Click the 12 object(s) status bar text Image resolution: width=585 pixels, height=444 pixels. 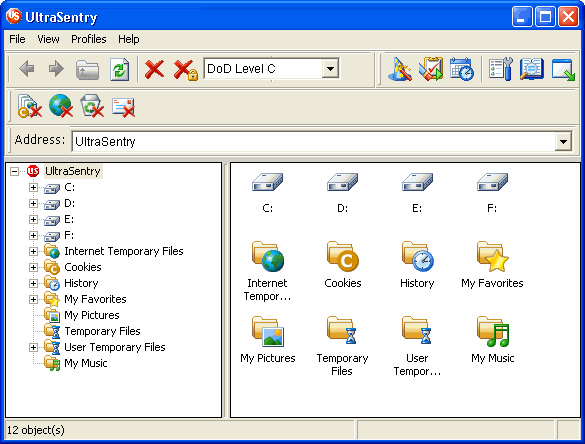36,430
